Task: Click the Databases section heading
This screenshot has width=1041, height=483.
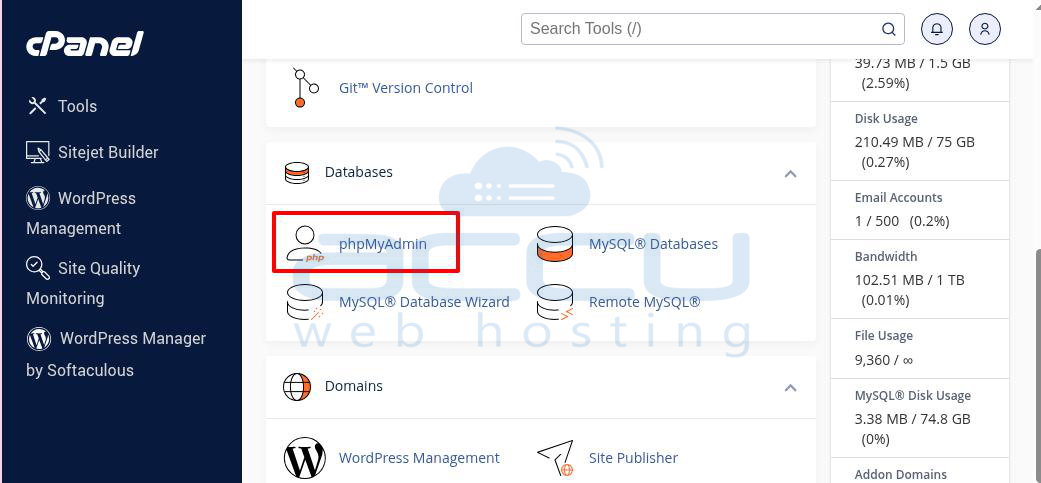Action: click(x=359, y=172)
